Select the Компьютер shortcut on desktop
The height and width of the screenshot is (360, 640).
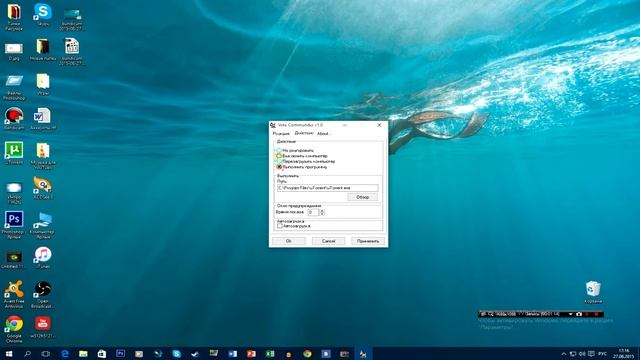(43, 225)
